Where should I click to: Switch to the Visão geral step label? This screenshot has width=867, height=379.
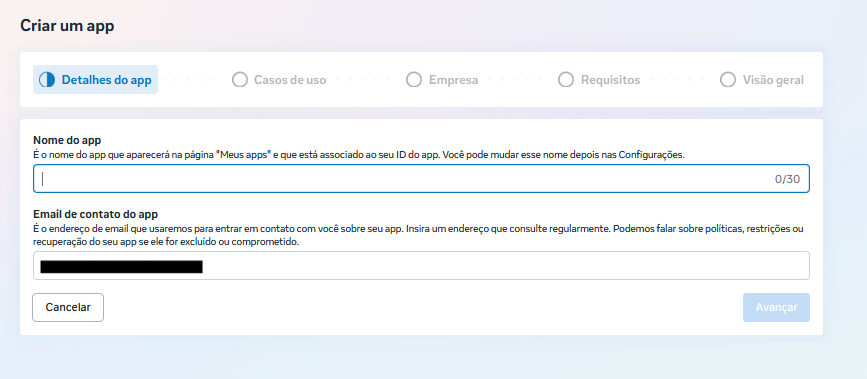point(773,80)
